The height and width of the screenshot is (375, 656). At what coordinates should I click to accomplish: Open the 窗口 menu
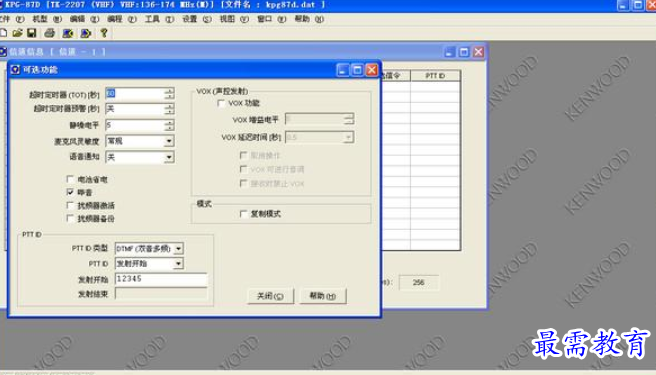pyautogui.click(x=272, y=19)
